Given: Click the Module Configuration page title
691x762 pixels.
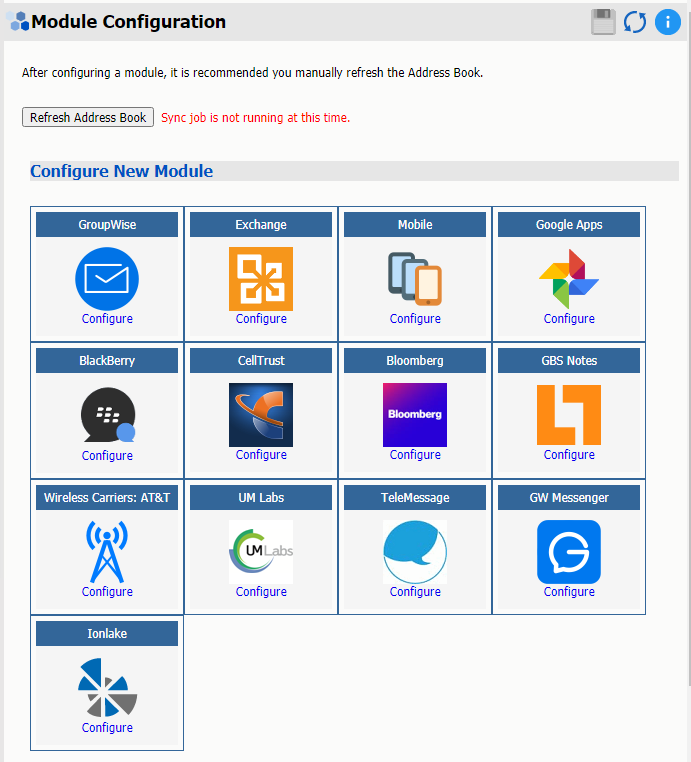Looking at the screenshot, I should pos(128,22).
